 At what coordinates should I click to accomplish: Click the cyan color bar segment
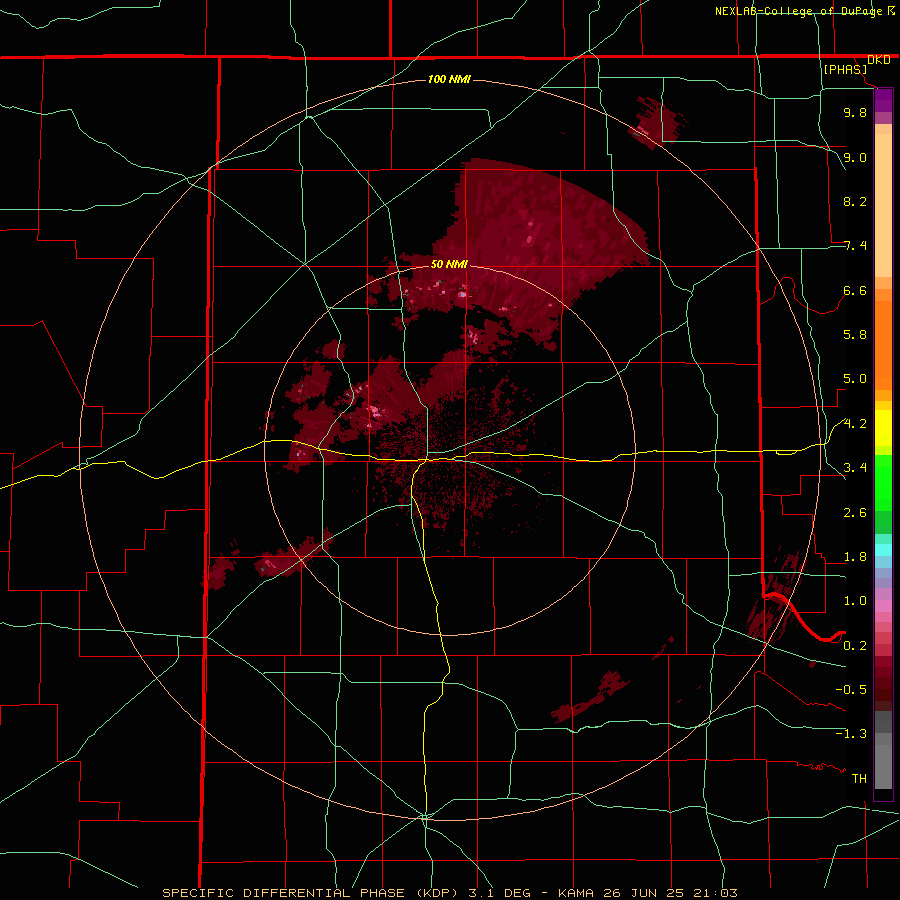point(883,549)
